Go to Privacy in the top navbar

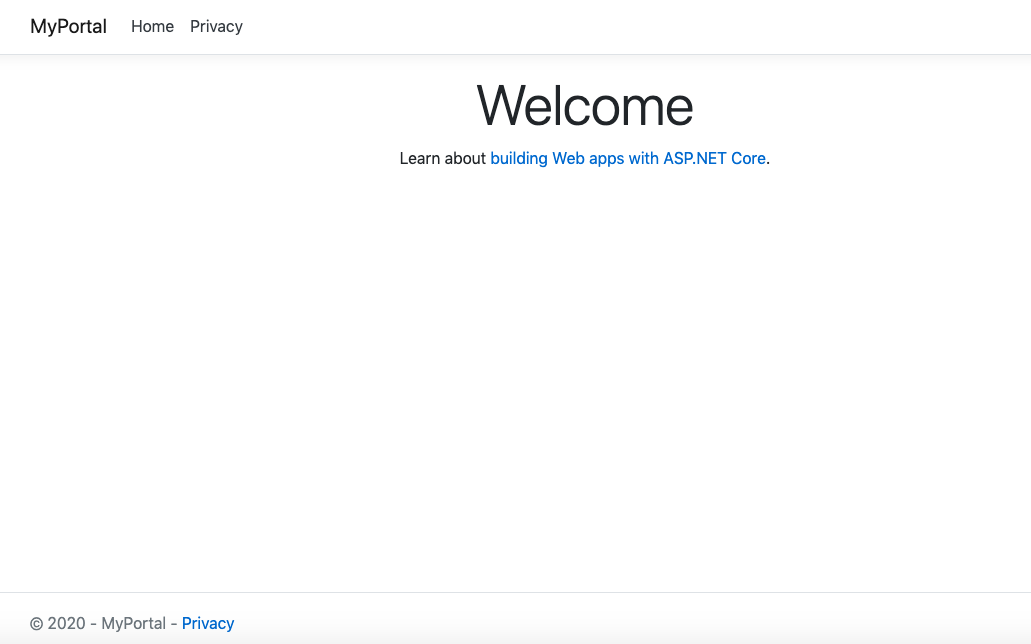pyautogui.click(x=216, y=27)
